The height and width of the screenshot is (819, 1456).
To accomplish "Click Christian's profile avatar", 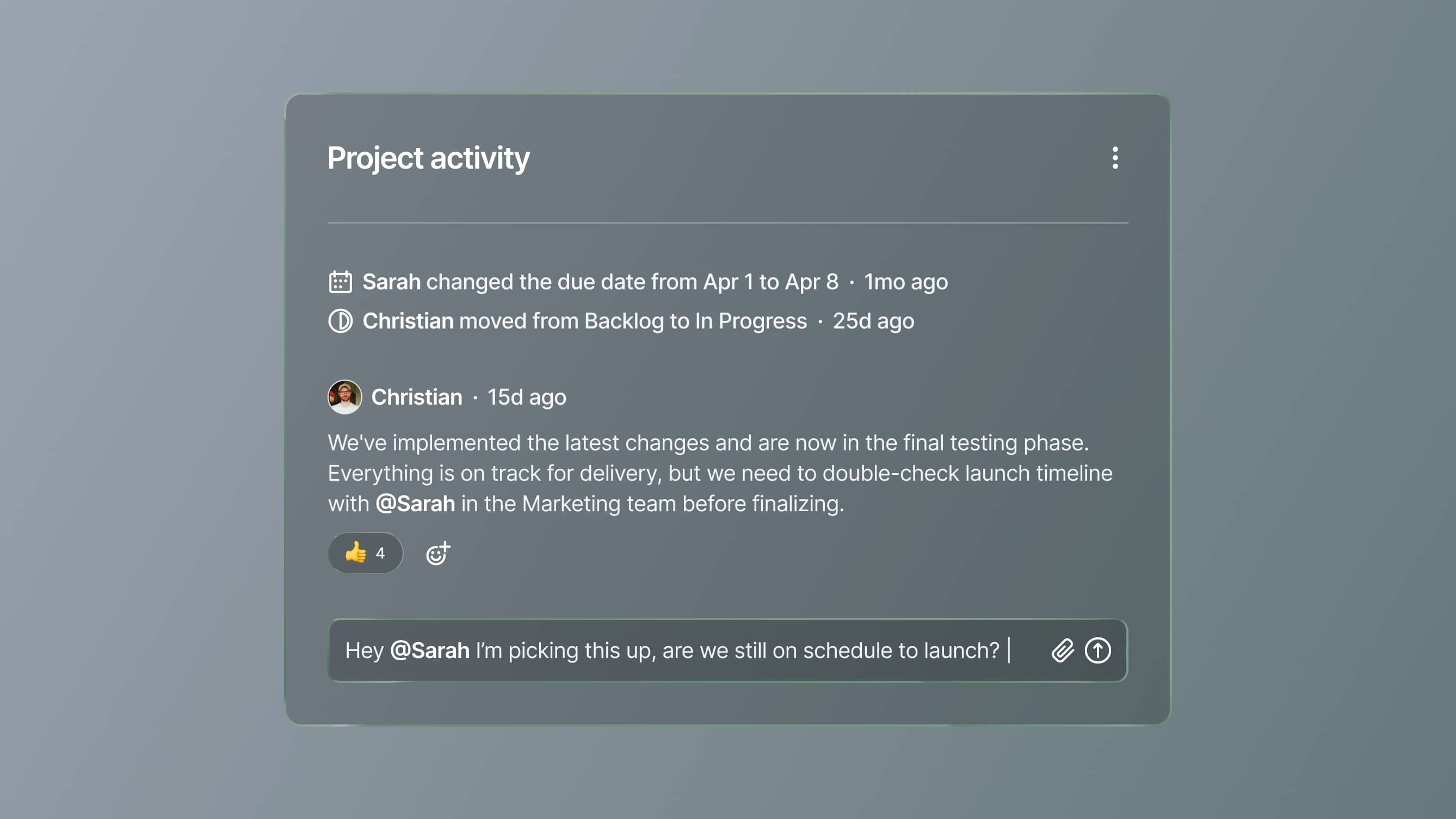I will click(345, 397).
